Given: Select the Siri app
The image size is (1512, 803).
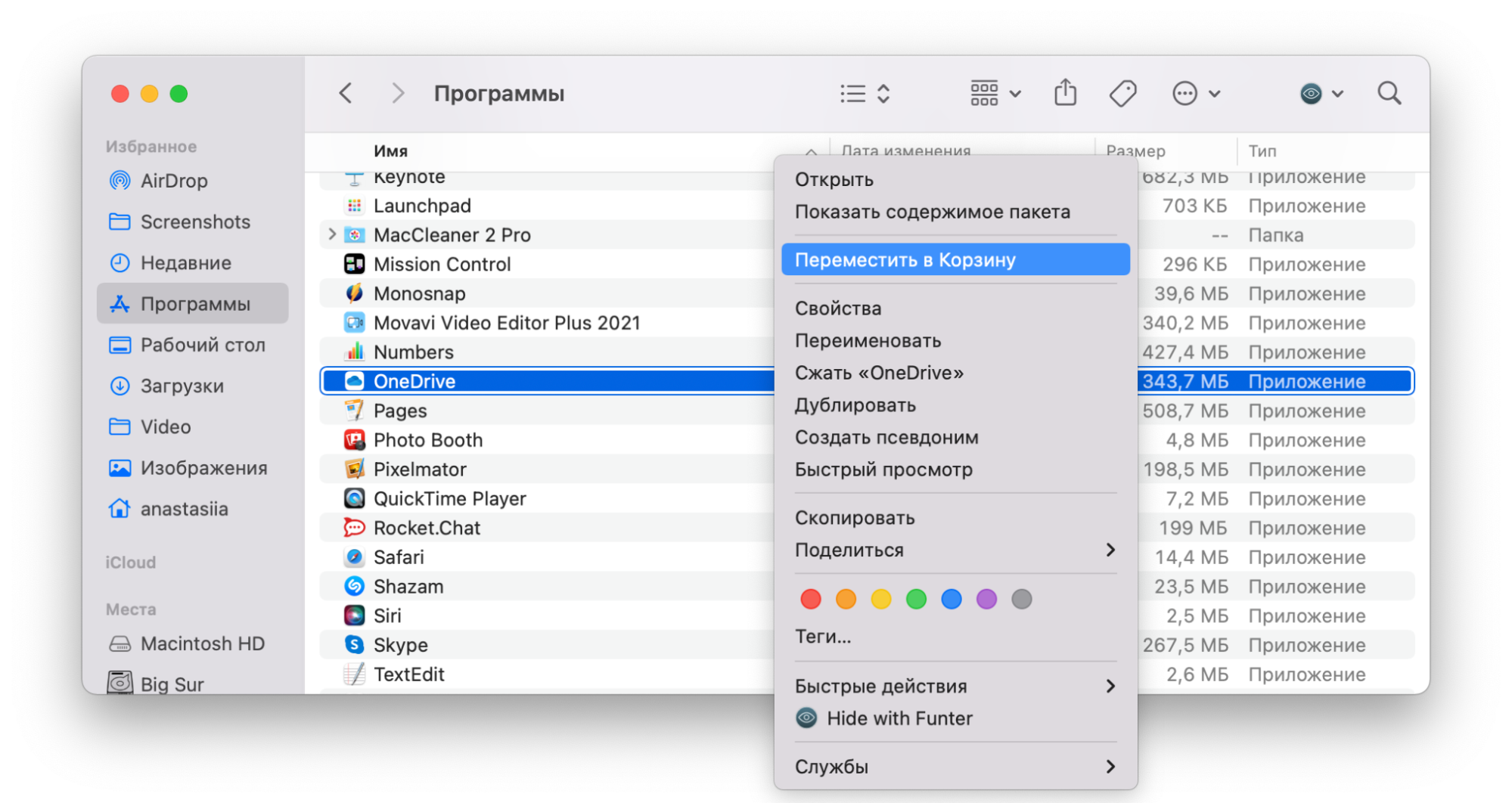Looking at the screenshot, I should 548,615.
